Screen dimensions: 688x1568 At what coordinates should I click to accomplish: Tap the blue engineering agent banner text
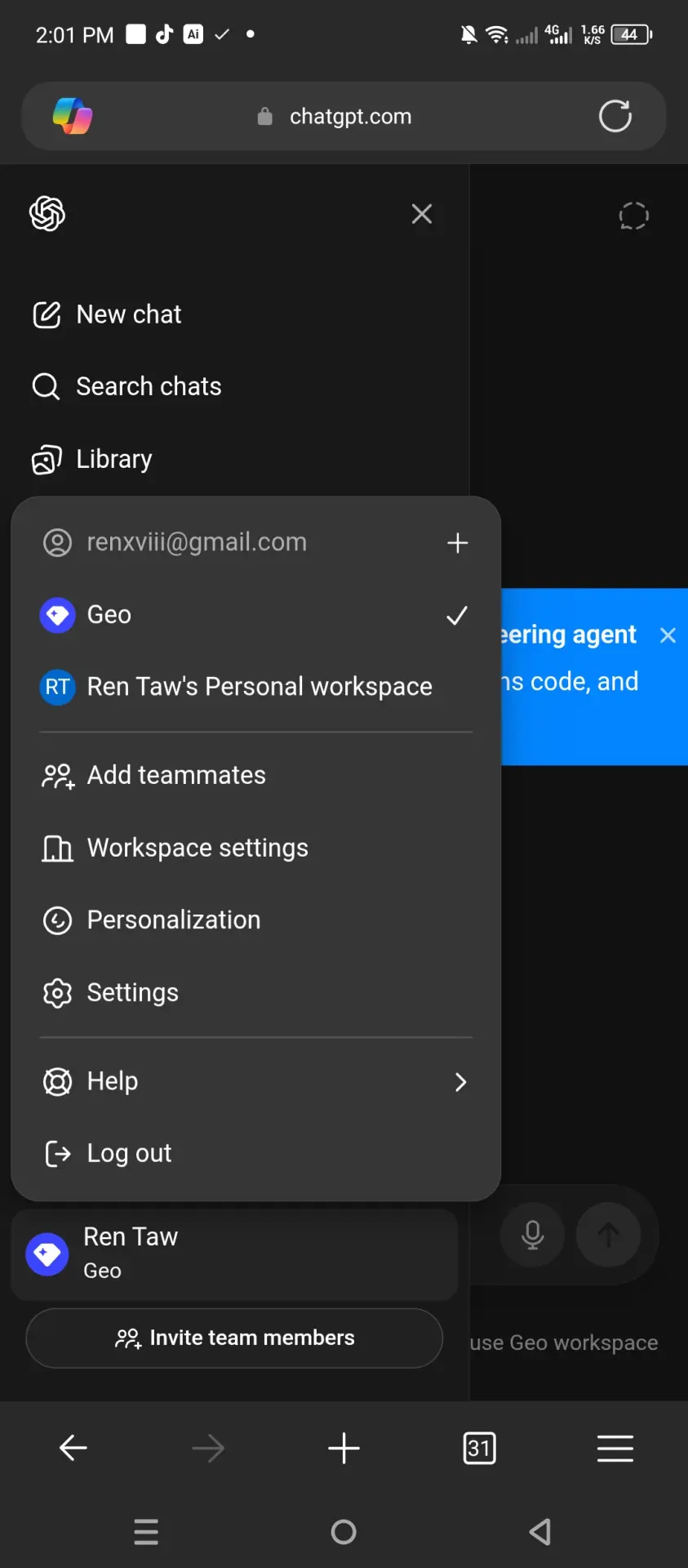pyautogui.click(x=569, y=657)
